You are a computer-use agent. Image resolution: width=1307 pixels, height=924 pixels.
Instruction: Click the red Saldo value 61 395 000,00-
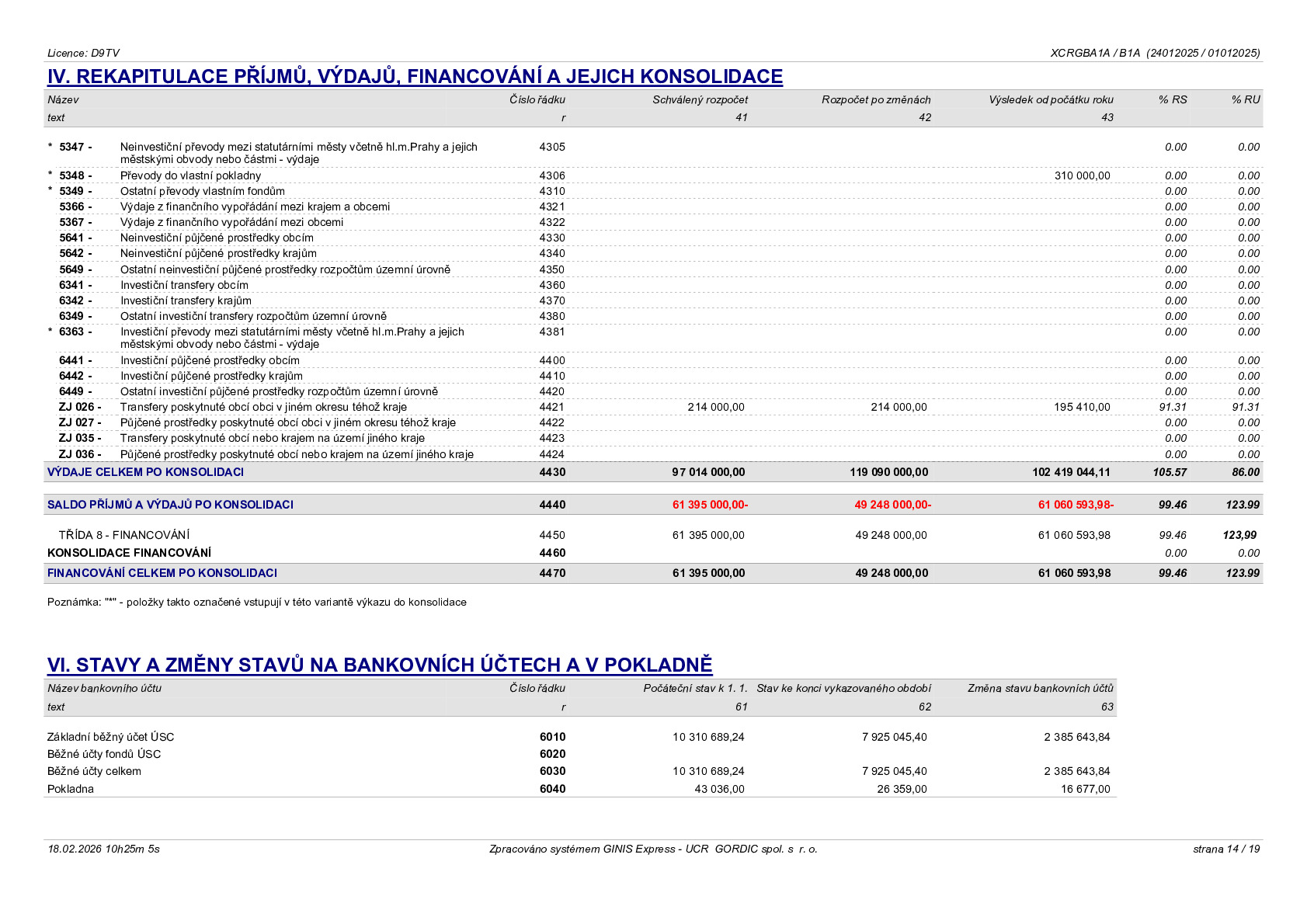click(x=710, y=505)
